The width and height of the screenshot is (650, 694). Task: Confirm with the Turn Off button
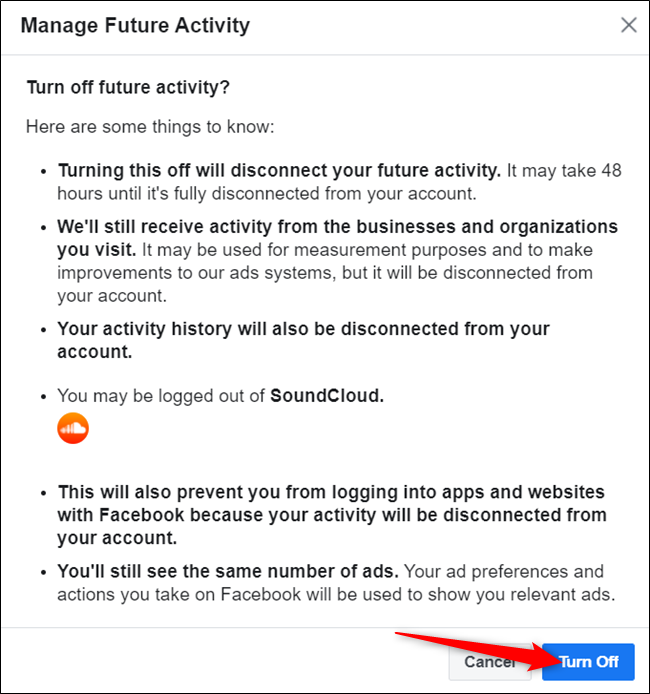pyautogui.click(x=589, y=662)
